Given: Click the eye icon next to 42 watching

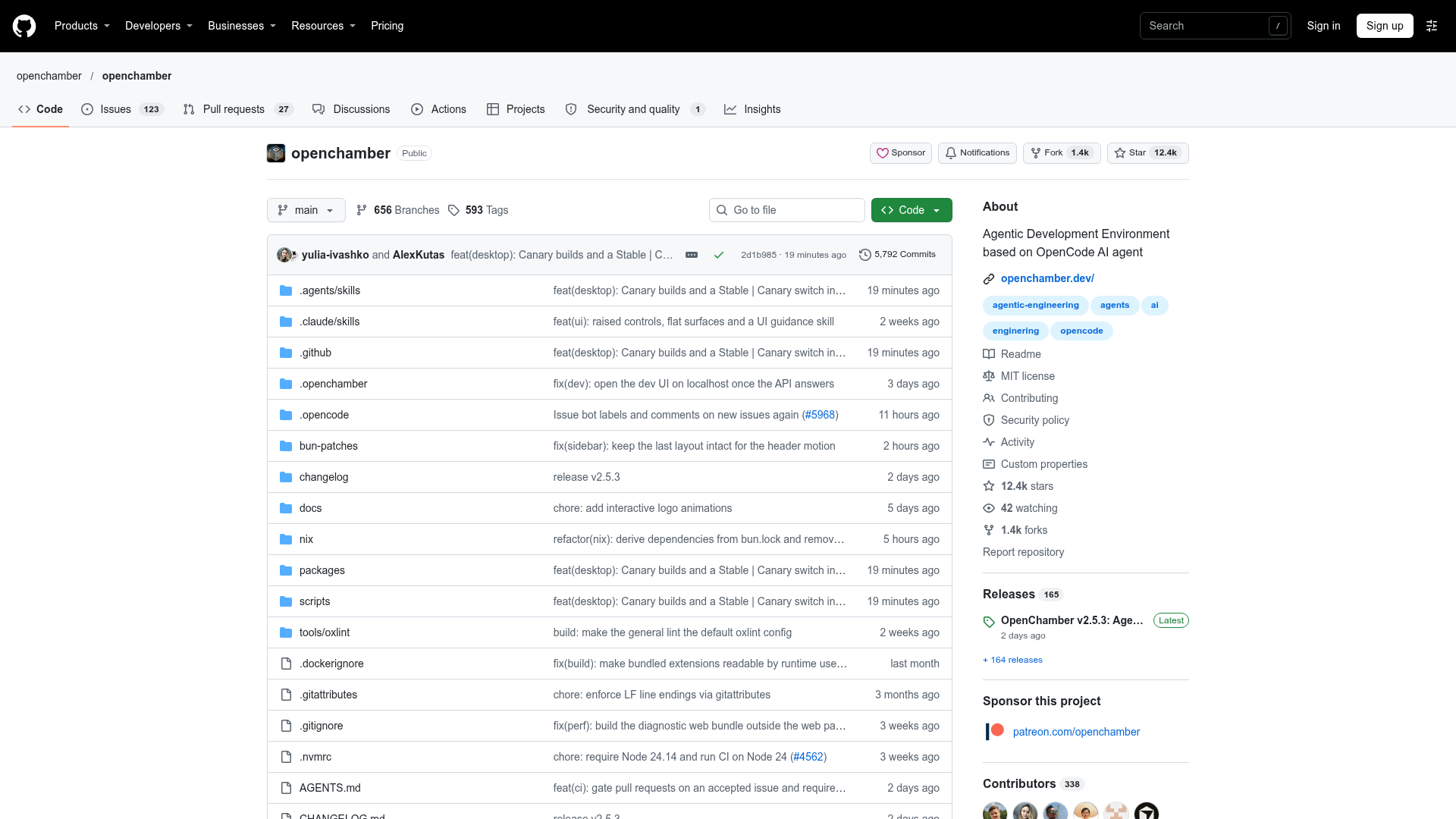Looking at the screenshot, I should coord(989,508).
